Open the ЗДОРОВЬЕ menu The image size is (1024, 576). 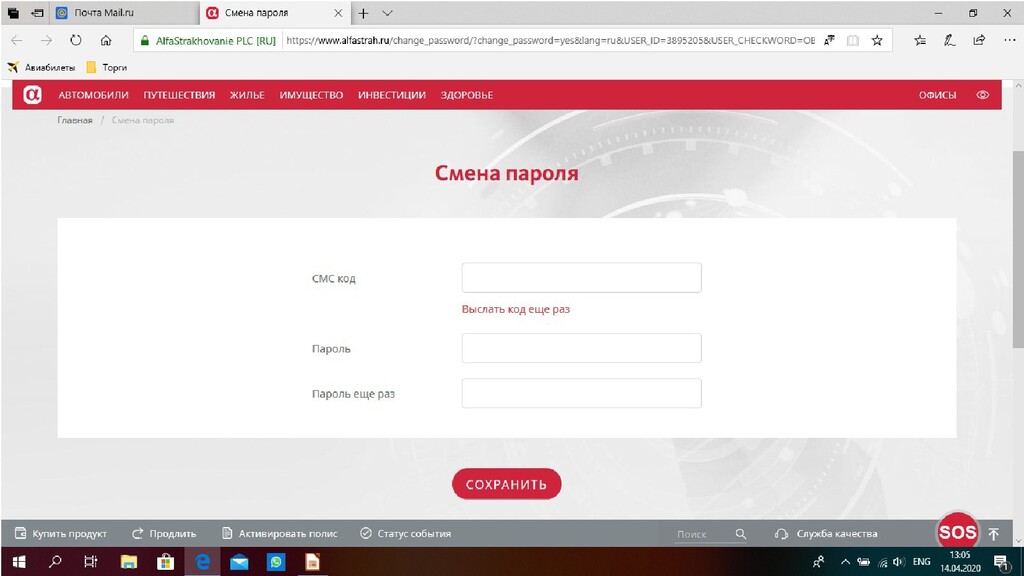[x=466, y=95]
